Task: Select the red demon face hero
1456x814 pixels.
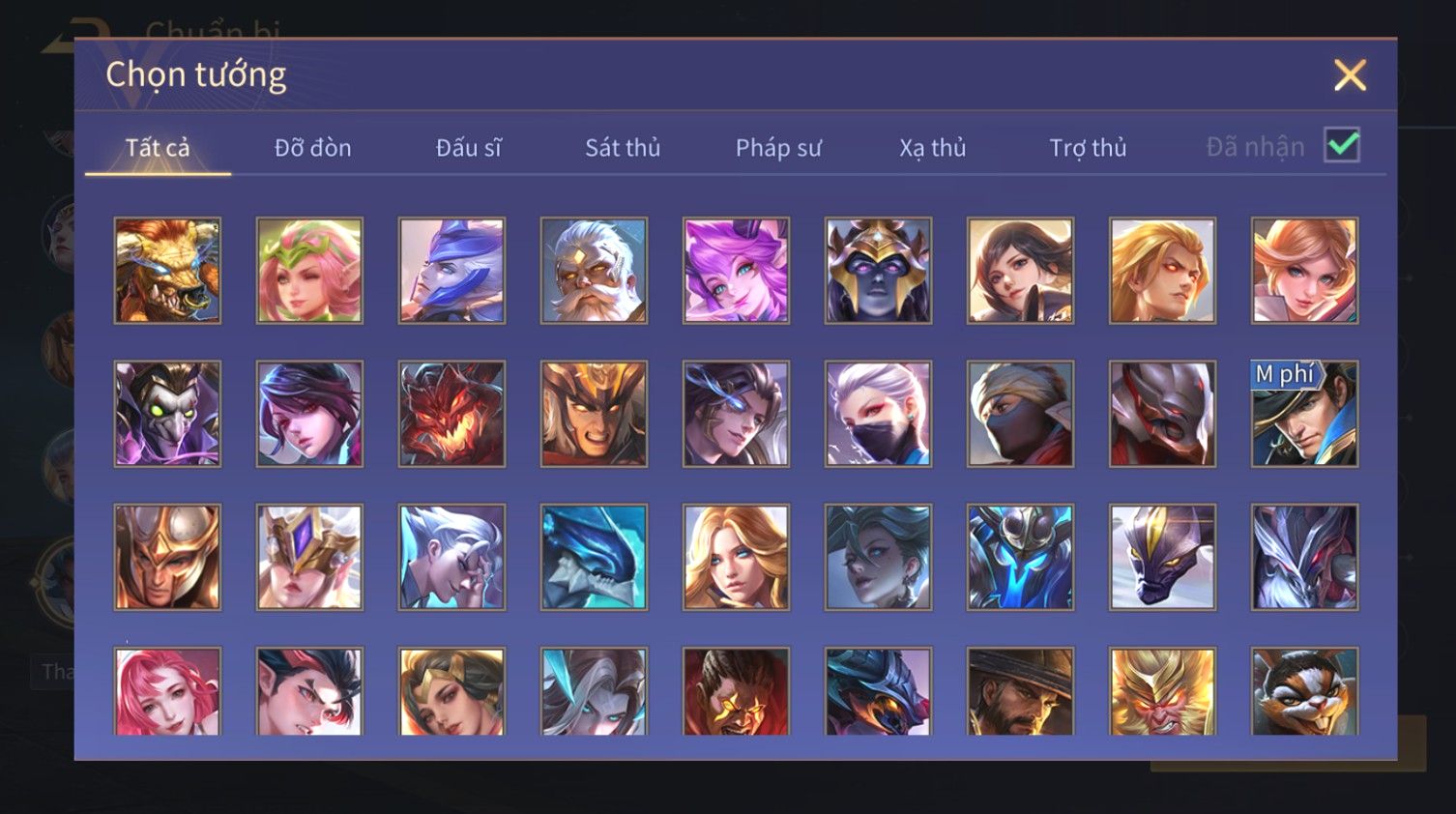Action: pos(451,414)
